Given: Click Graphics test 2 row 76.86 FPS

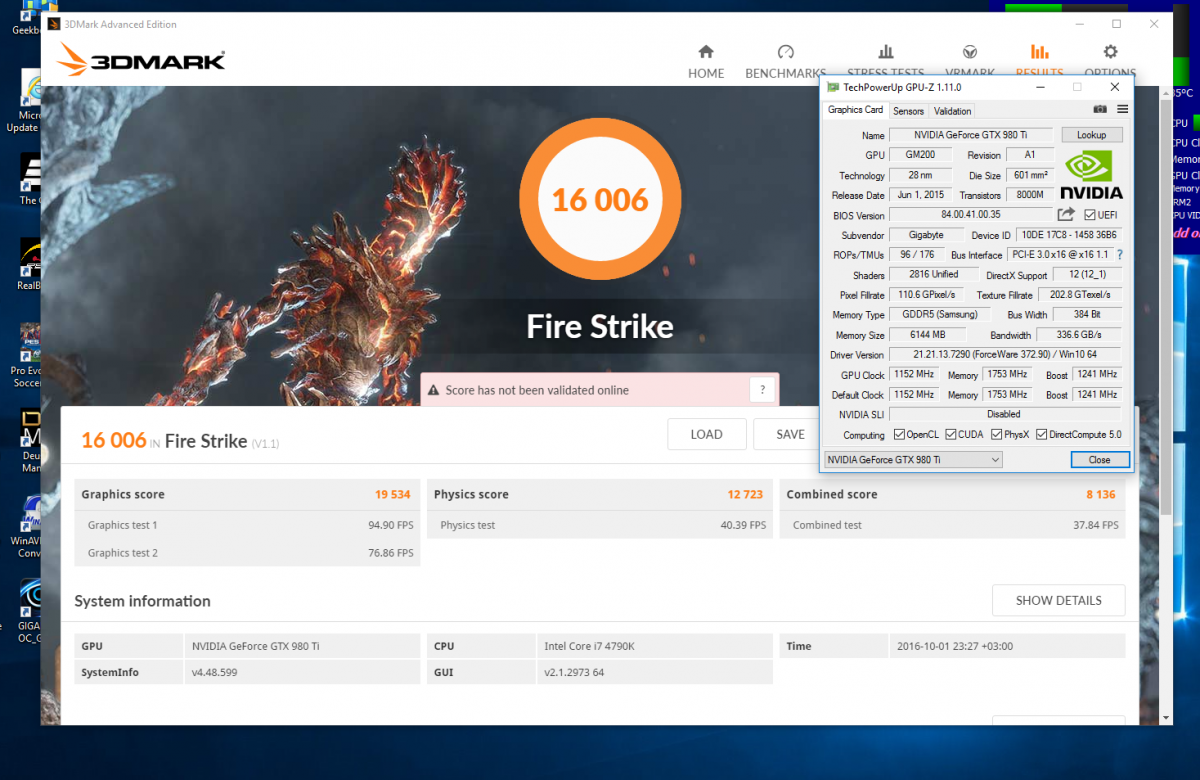Looking at the screenshot, I should click(x=247, y=553).
